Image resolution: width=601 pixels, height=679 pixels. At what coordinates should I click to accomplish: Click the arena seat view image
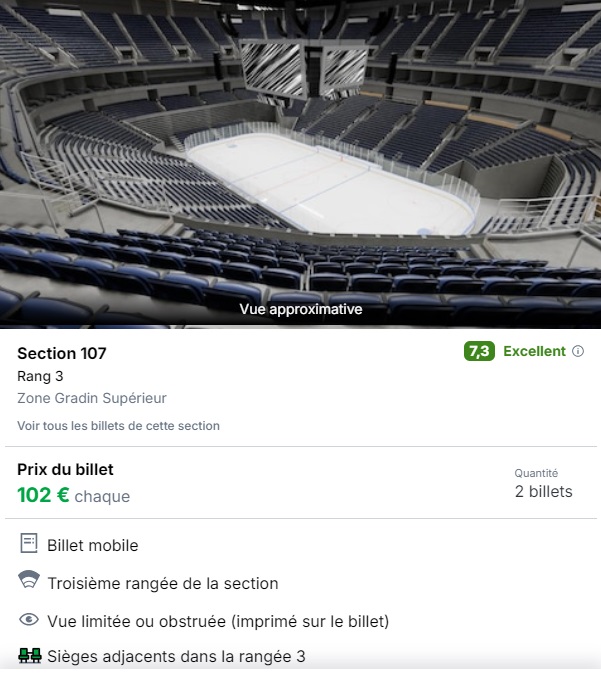pos(300,164)
